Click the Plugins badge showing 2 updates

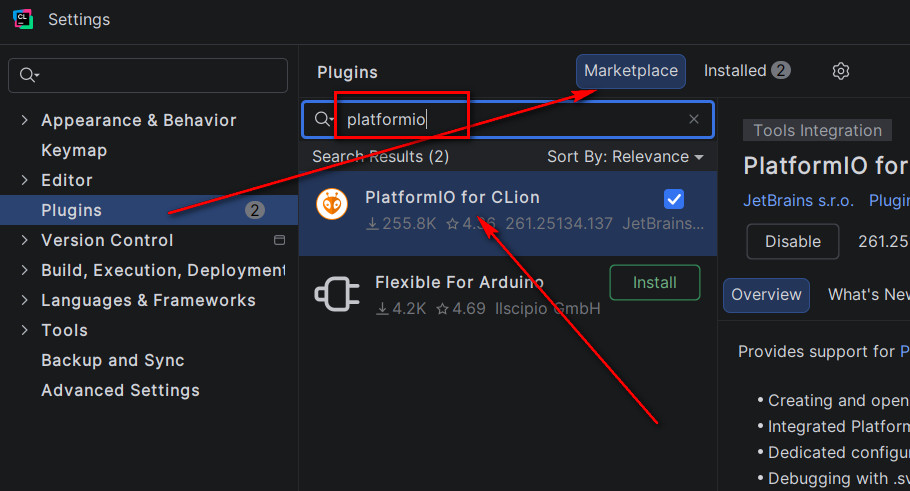[254, 210]
